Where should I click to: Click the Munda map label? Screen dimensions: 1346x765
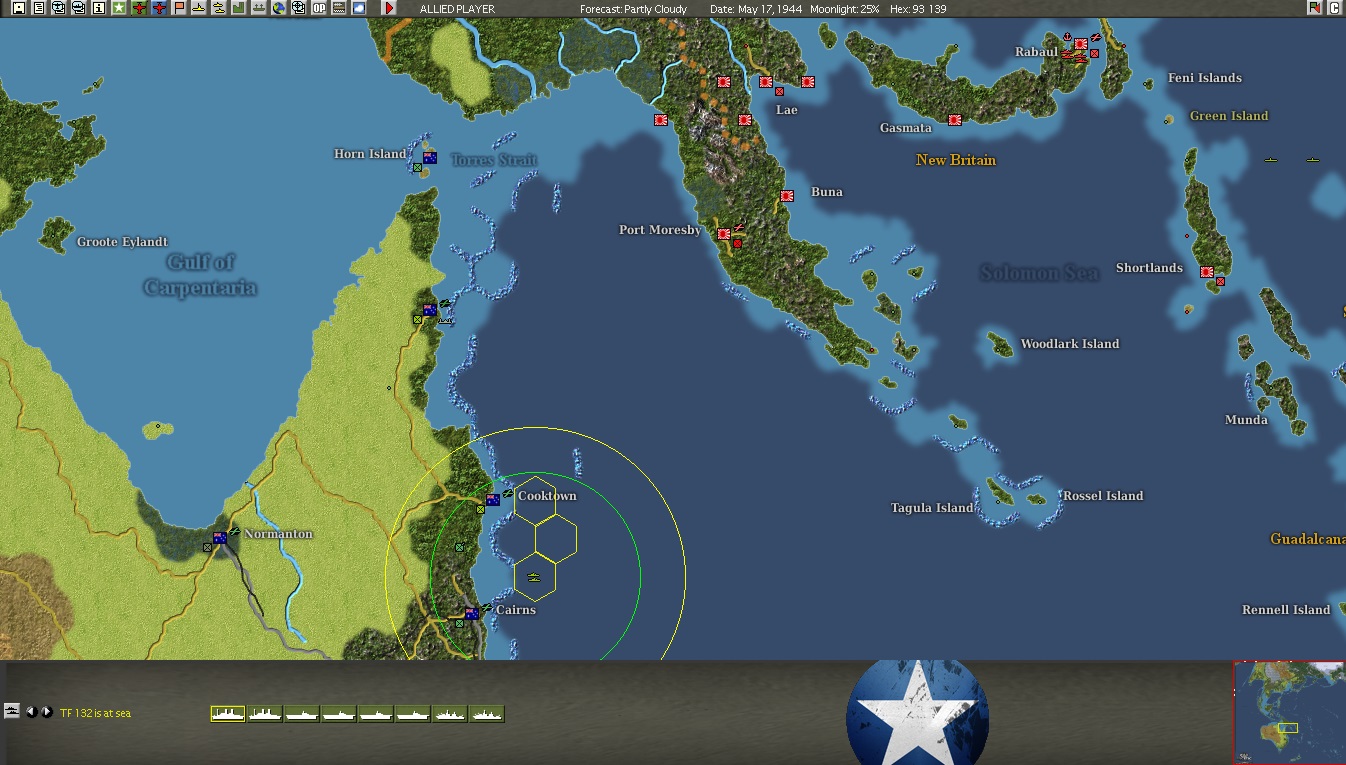[x=1246, y=420]
